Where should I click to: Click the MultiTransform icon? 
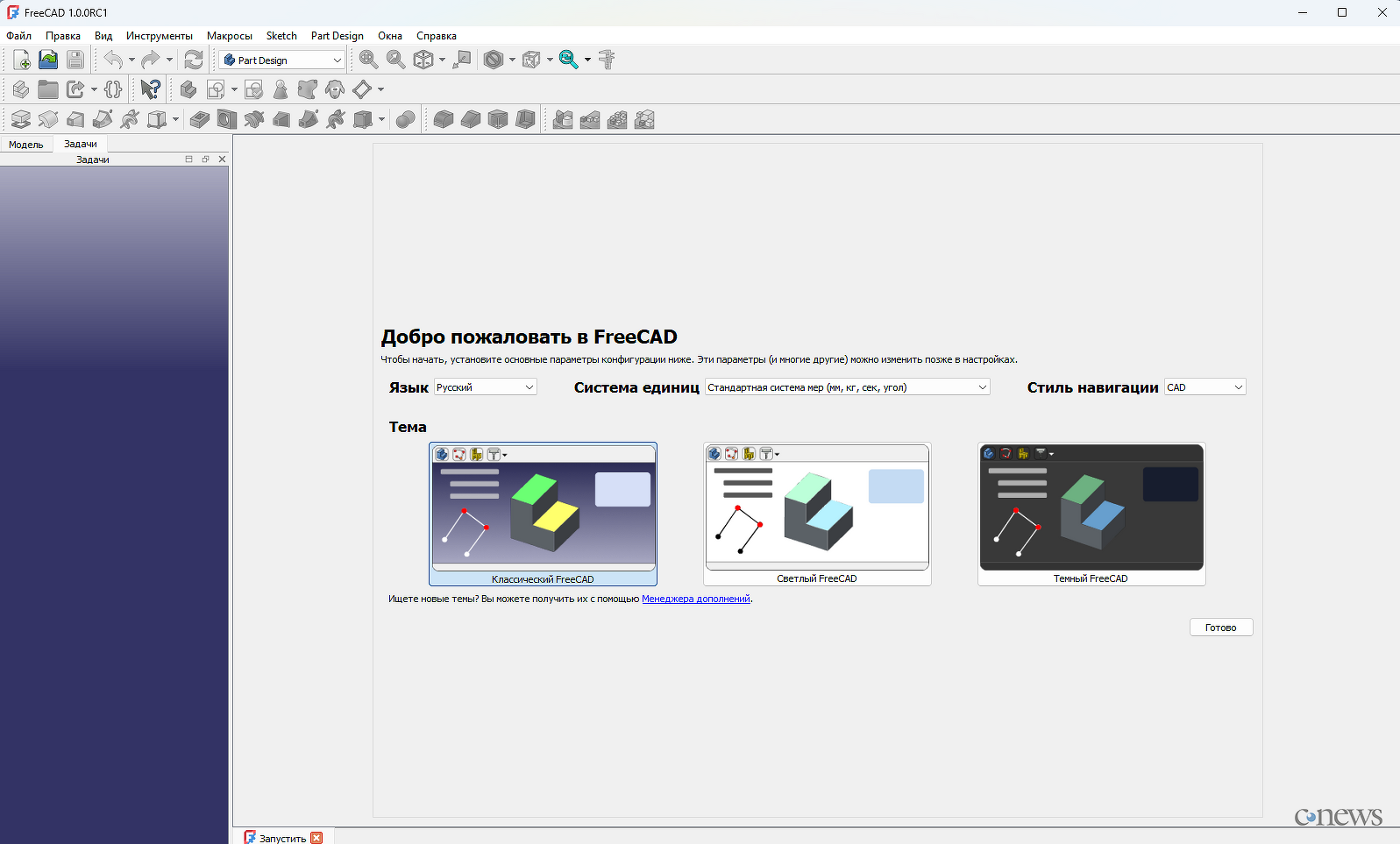click(644, 119)
